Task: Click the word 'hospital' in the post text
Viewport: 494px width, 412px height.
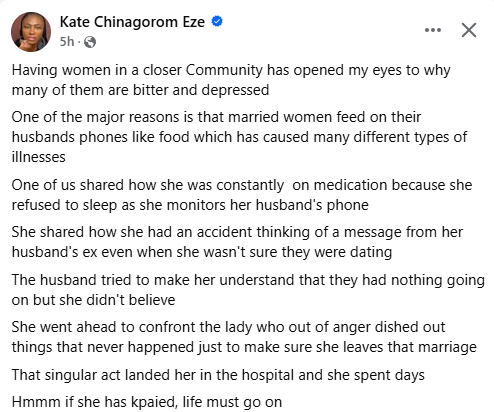Action: tap(268, 375)
